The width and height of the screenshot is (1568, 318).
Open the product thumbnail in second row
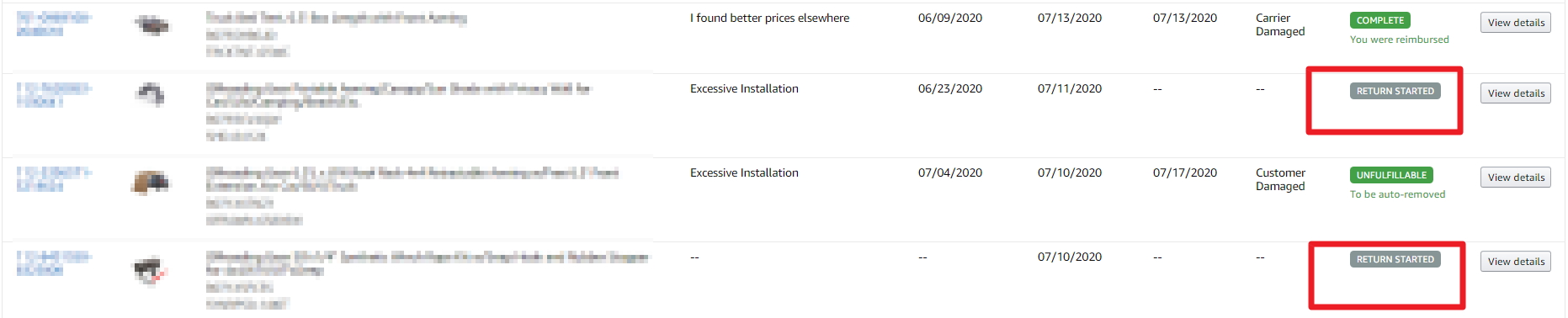[151, 94]
